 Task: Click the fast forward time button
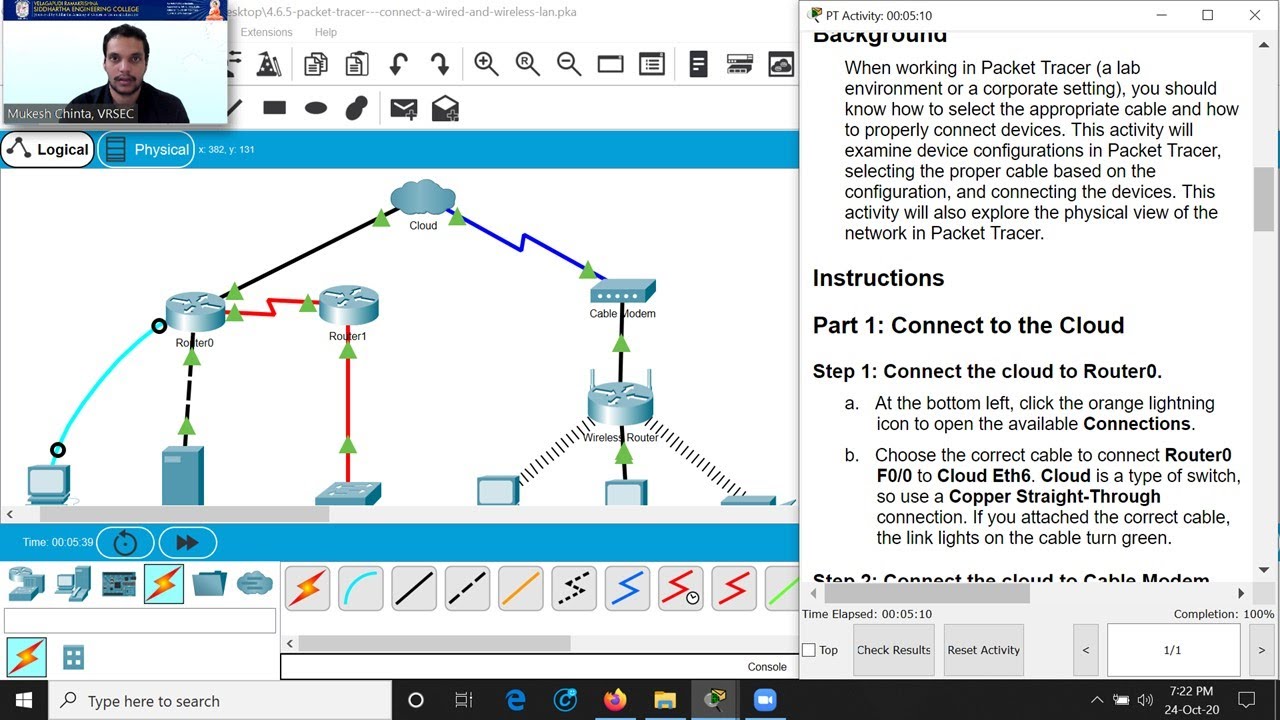pyautogui.click(x=187, y=543)
